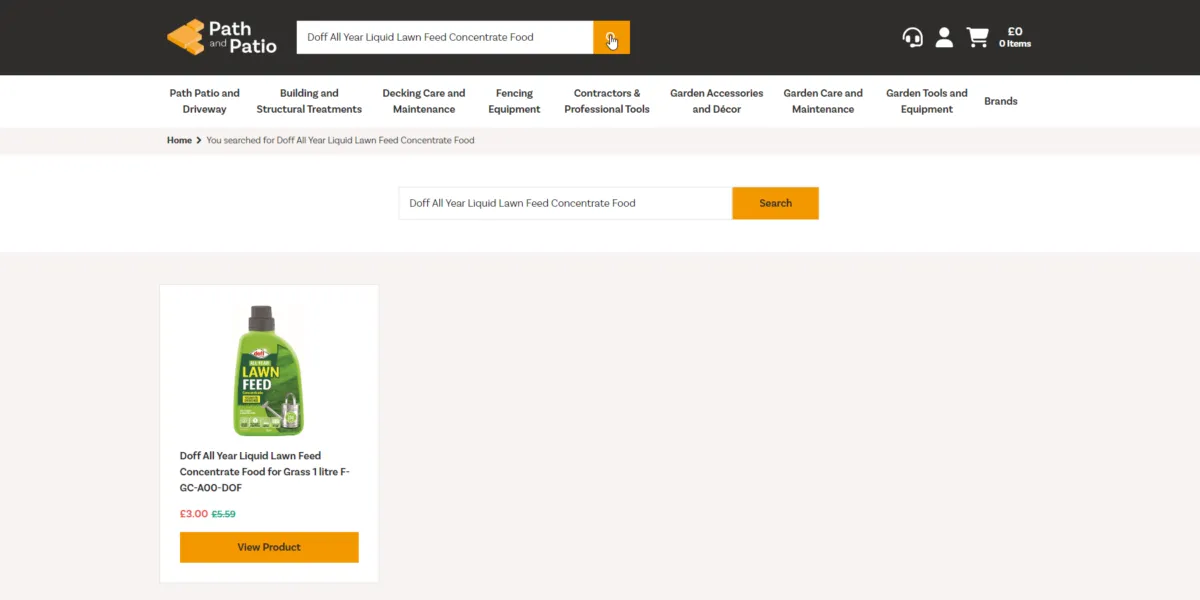Click the orange header search icon button
Image resolution: width=1200 pixels, height=600 pixels.
click(x=611, y=38)
